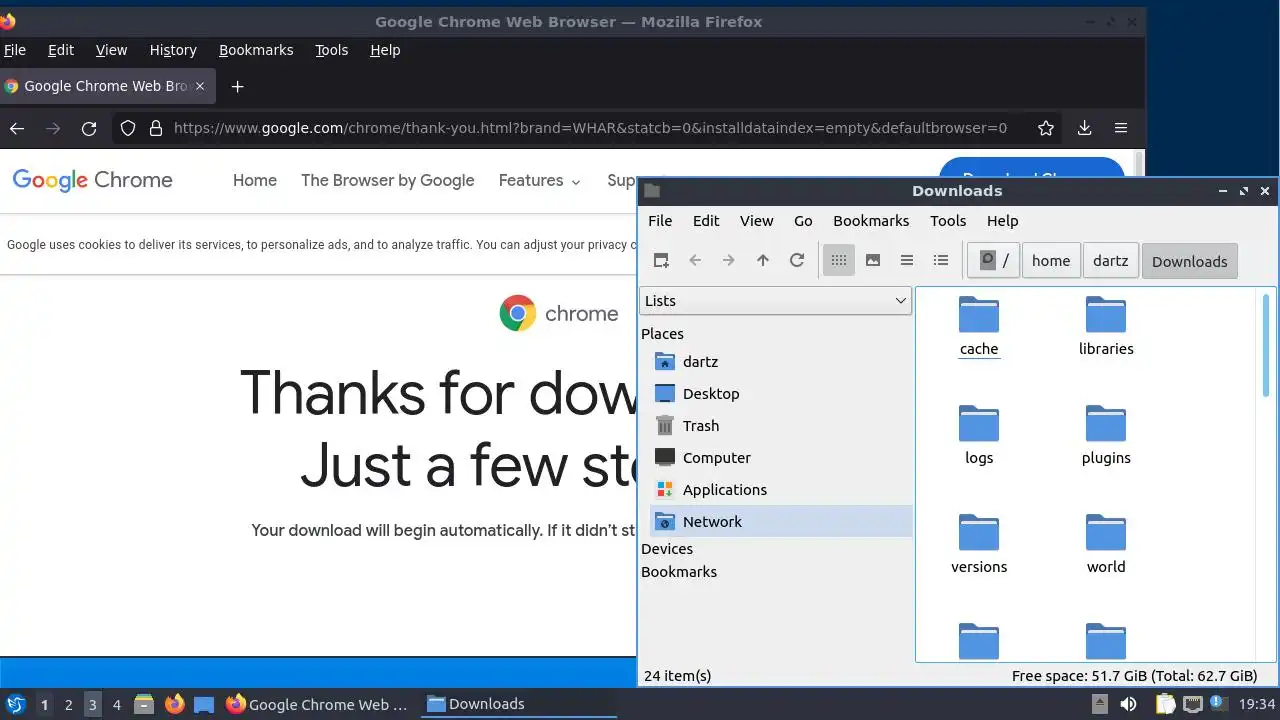Open Firefox Bookmarks menu
1280x720 pixels.
click(256, 50)
